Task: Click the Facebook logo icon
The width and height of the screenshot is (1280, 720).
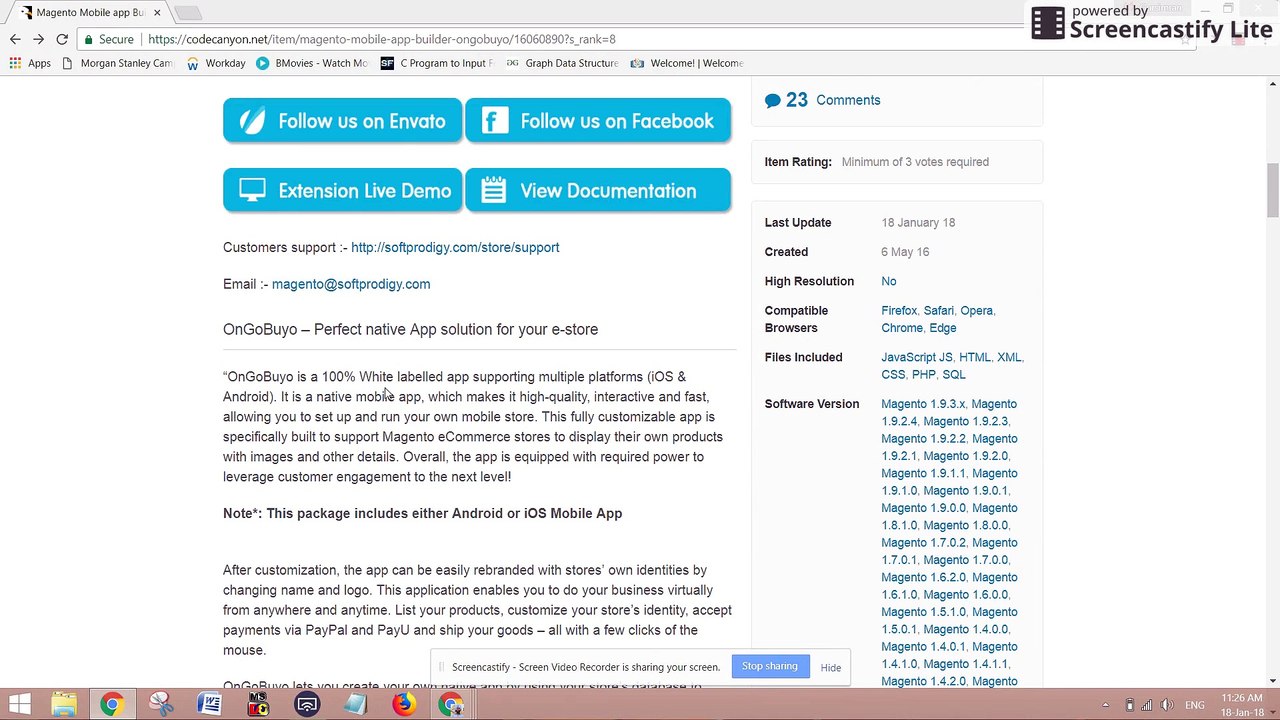Action: tap(494, 121)
